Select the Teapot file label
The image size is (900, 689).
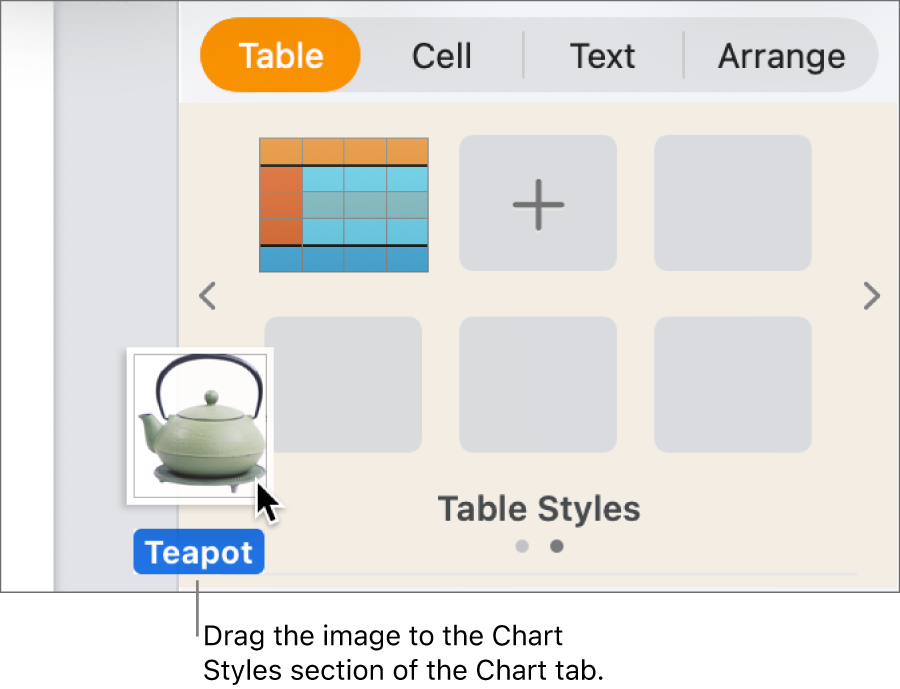[x=198, y=551]
